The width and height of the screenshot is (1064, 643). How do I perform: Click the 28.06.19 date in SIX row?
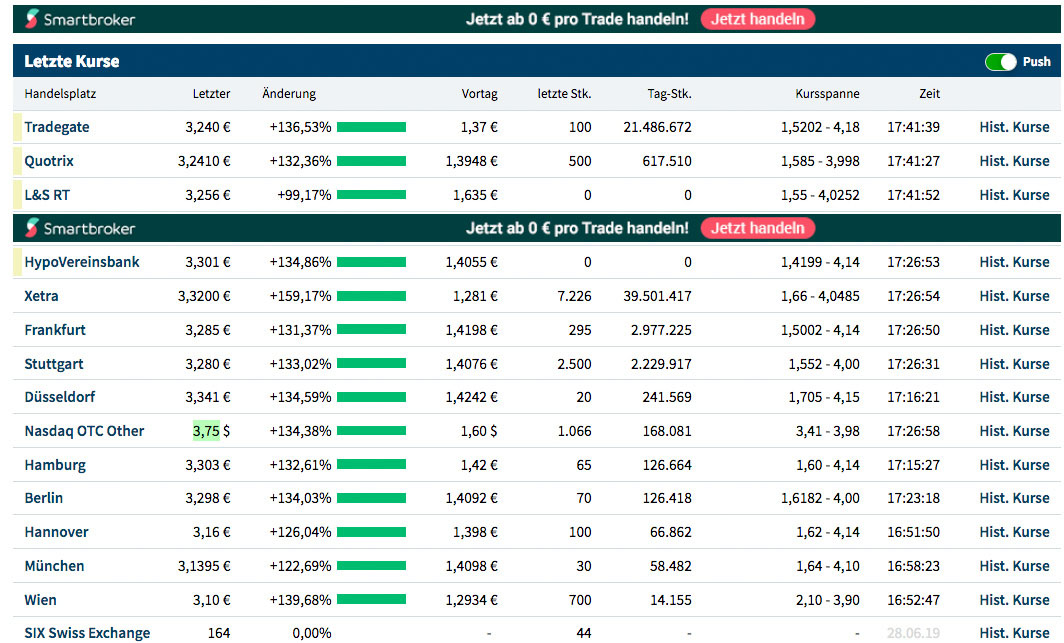pos(913,633)
